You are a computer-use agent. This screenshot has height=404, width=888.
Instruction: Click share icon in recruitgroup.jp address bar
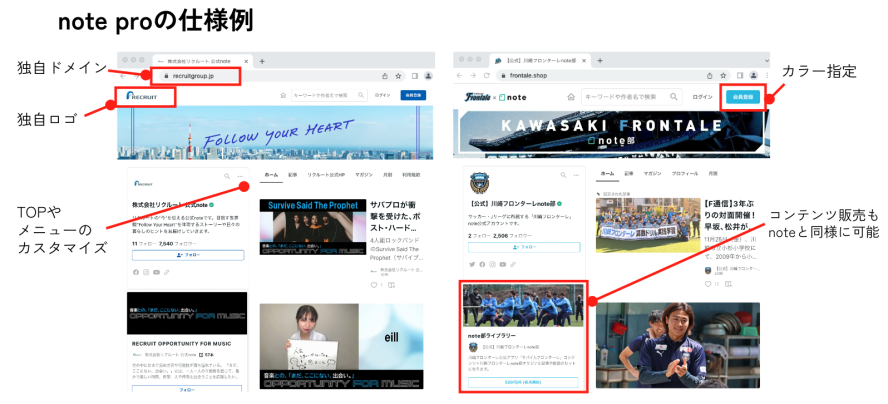386,75
